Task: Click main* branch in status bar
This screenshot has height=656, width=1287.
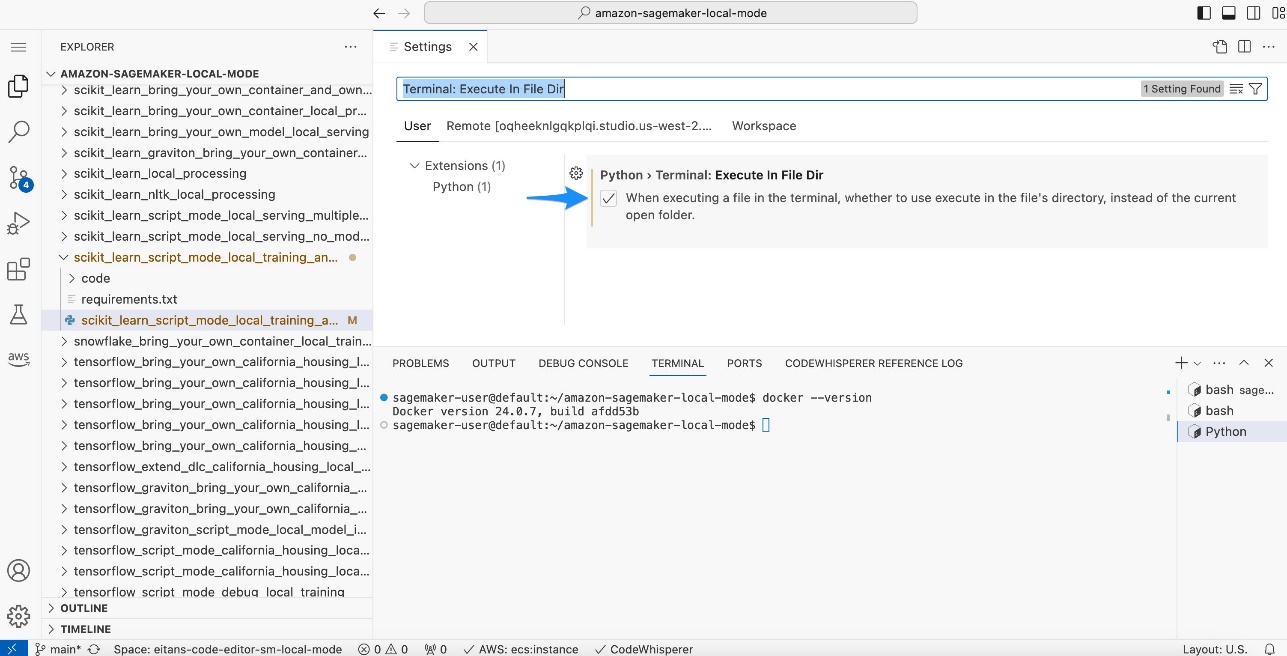Action: pyautogui.click(x=57, y=649)
